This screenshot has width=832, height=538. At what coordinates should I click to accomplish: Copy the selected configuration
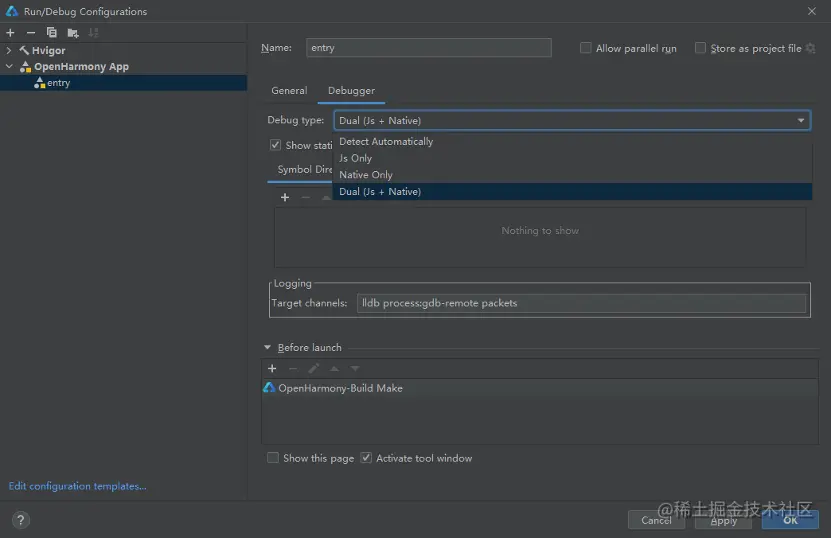coord(51,33)
